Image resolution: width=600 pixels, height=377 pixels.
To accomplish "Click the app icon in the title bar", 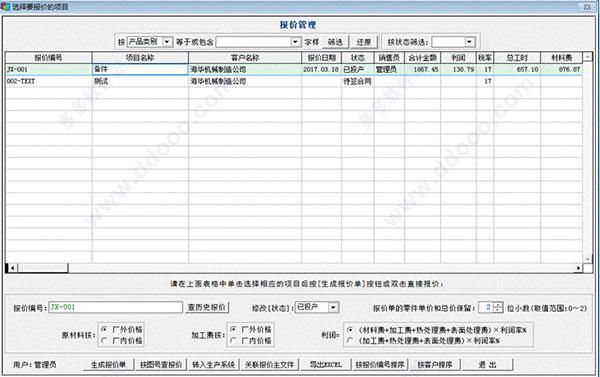I will pyautogui.click(x=5, y=7).
